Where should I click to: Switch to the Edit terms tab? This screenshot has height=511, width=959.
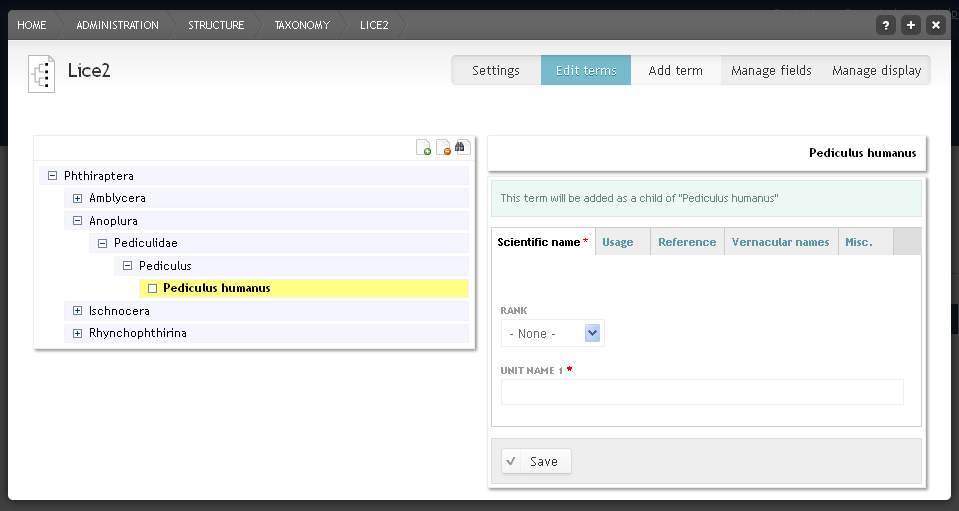pyautogui.click(x=586, y=70)
